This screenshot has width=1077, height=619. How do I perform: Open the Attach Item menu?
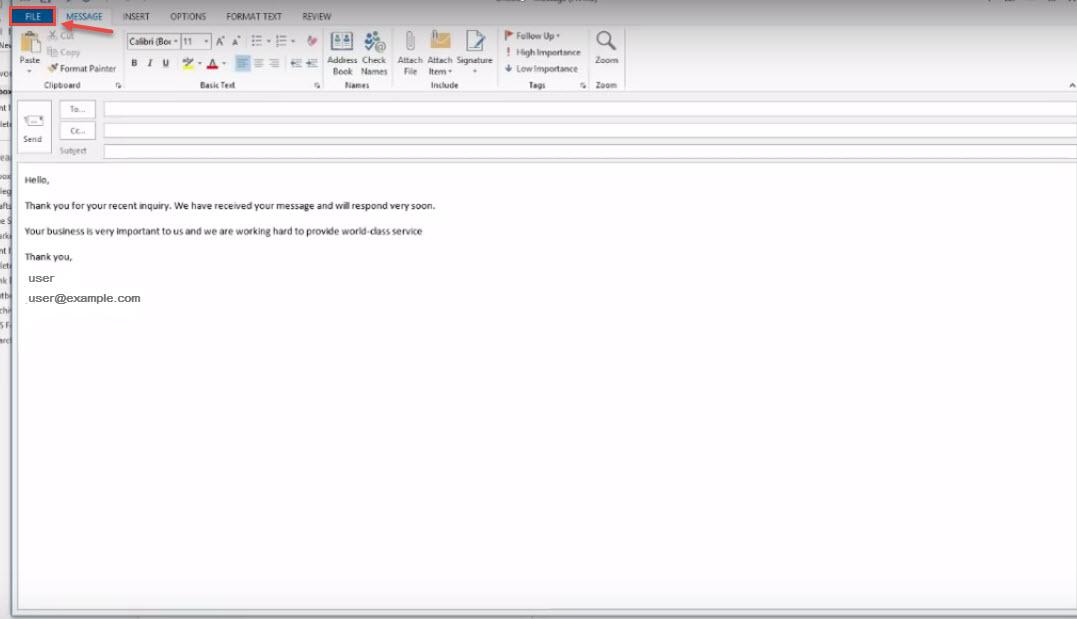pyautogui.click(x=440, y=53)
